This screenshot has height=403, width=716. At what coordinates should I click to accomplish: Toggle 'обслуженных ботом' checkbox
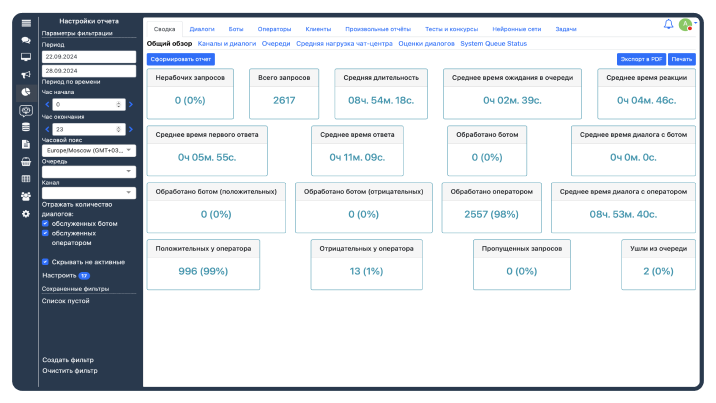(45, 224)
